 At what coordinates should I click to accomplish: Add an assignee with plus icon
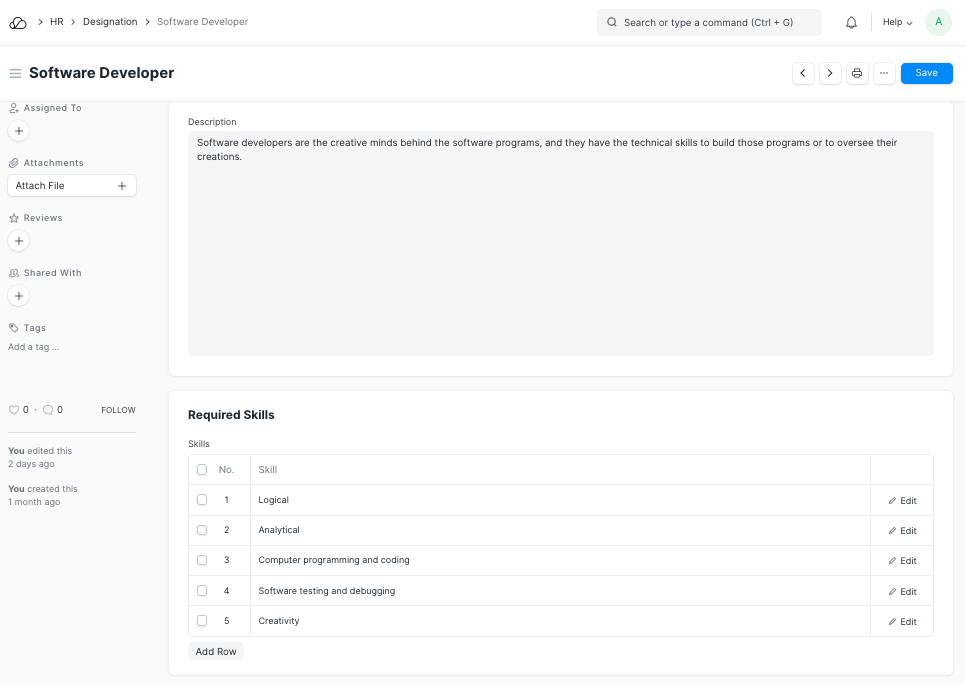[x=19, y=131]
